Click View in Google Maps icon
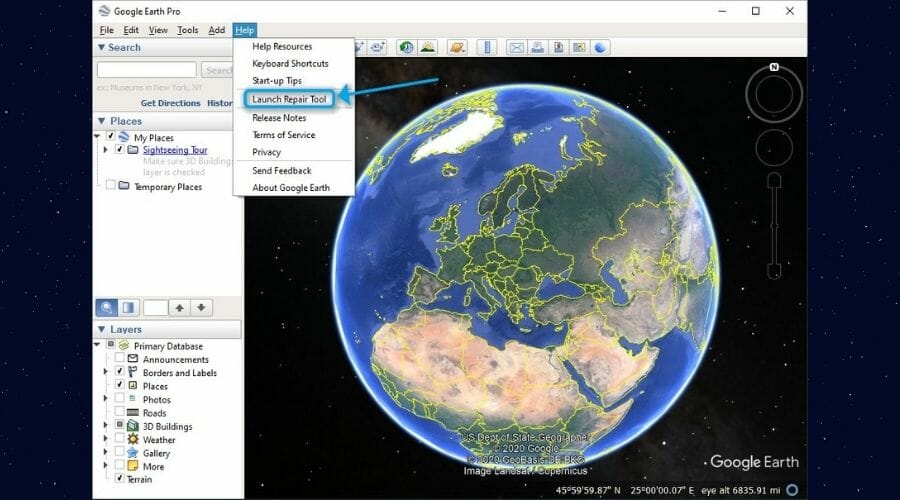Image resolution: width=900 pixels, height=500 pixels. [x=579, y=48]
